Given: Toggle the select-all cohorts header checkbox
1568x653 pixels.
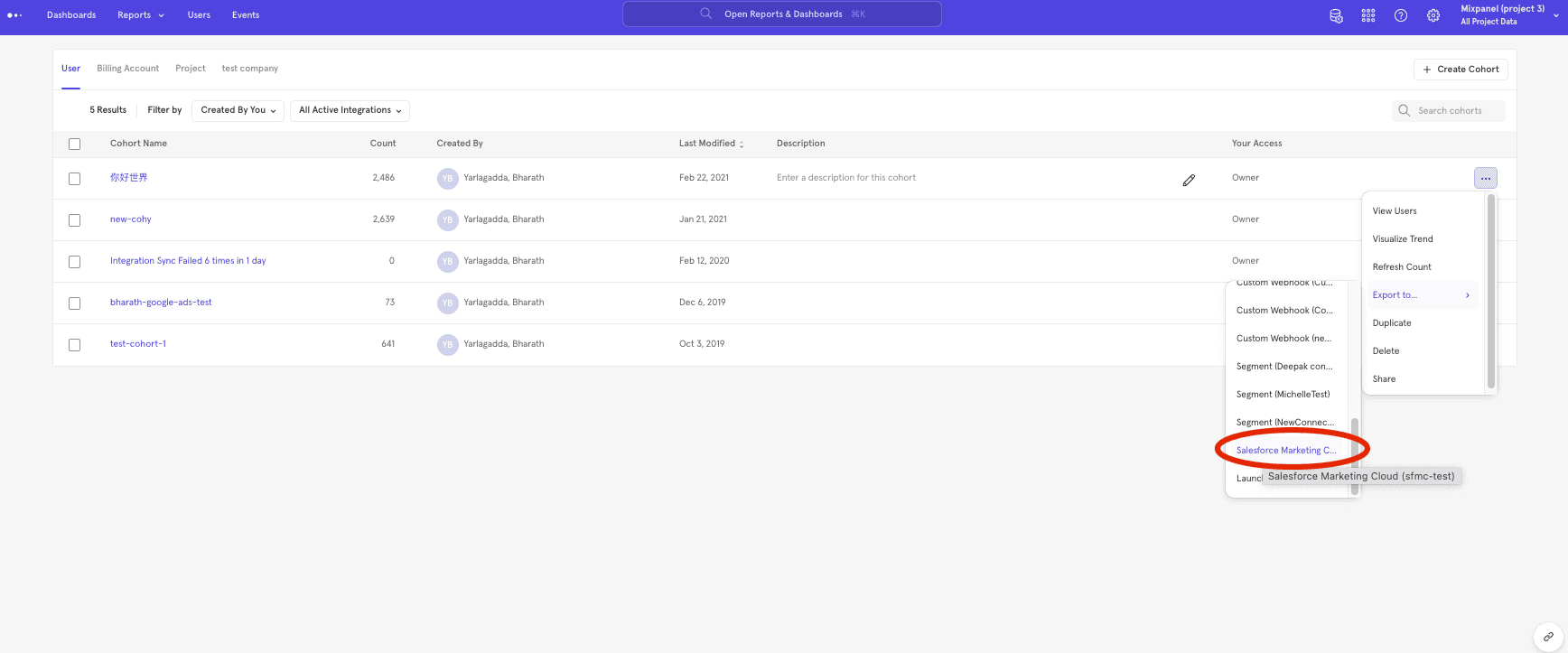Looking at the screenshot, I should (75, 145).
